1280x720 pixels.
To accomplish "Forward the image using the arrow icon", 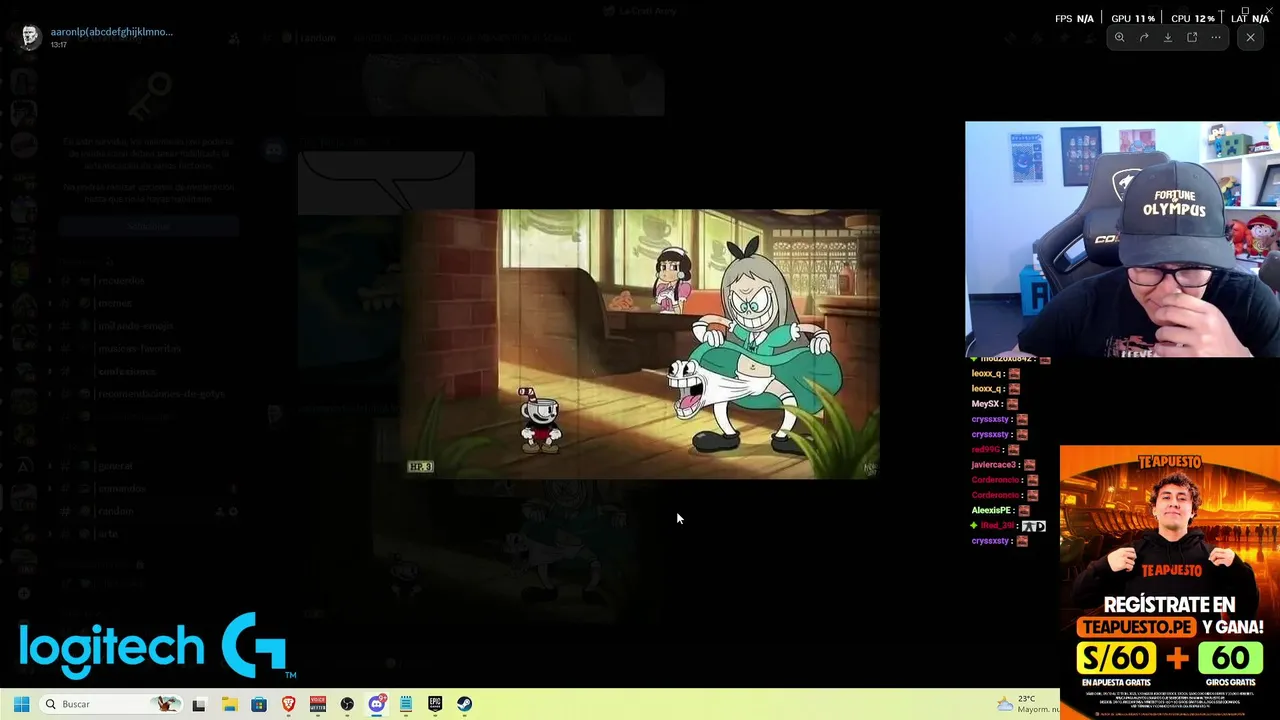I will [1144, 38].
